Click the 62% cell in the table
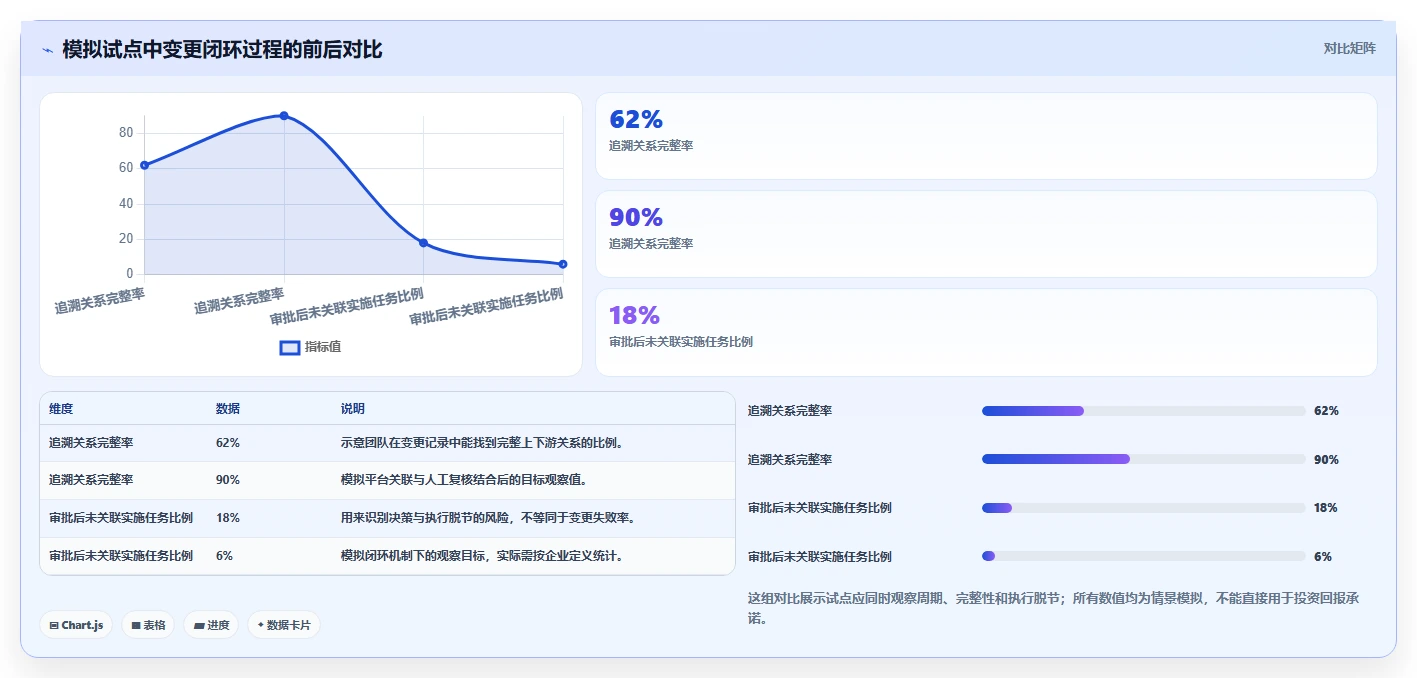Image resolution: width=1417 pixels, height=678 pixels. (228, 443)
